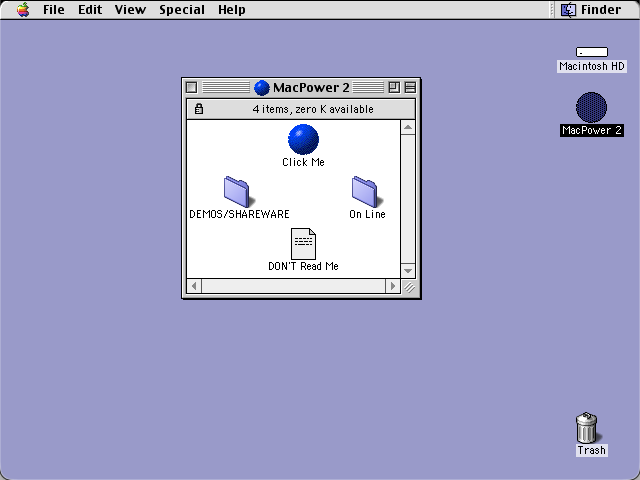
Task: Click the lock icon in window header
Action: [199, 109]
